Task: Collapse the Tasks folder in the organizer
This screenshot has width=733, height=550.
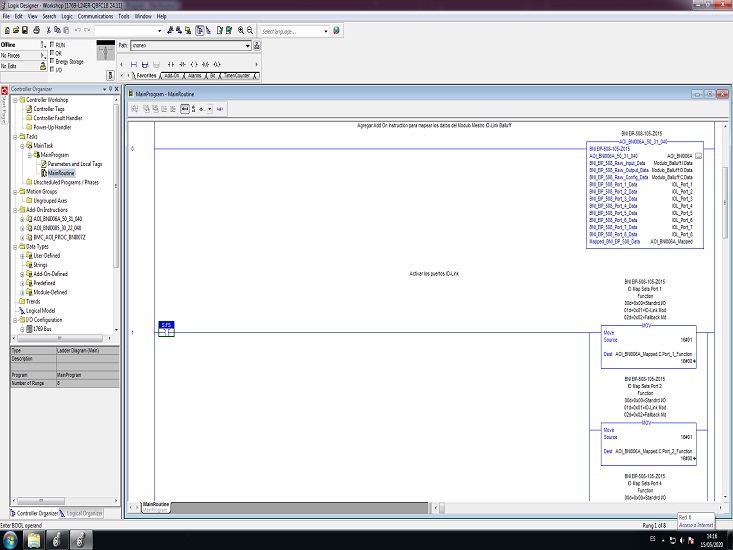Action: pyautogui.click(x=15, y=136)
